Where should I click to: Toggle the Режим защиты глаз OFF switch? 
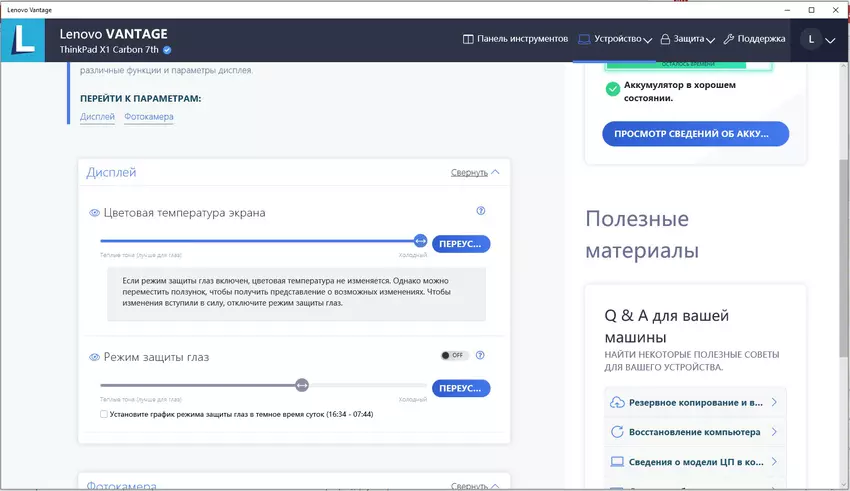(454, 355)
